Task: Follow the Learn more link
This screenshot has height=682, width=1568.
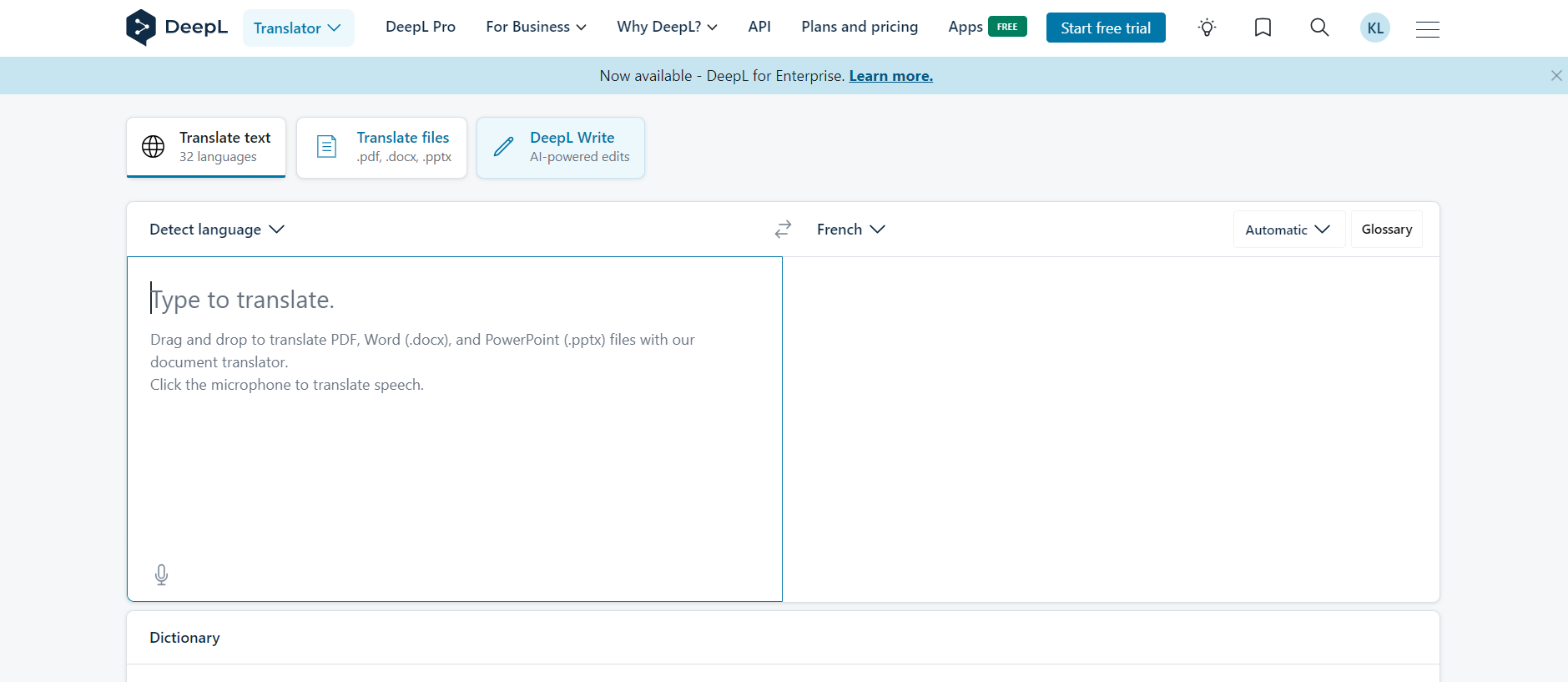Action: pyautogui.click(x=891, y=76)
